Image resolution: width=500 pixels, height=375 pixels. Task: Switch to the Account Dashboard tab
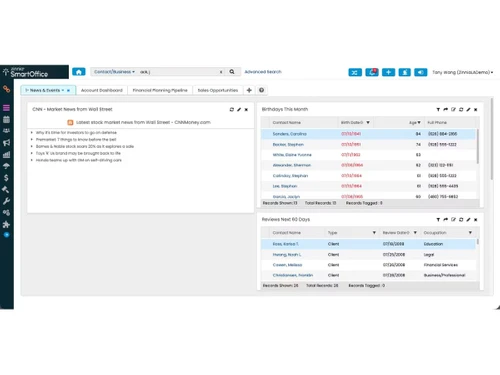(x=102, y=90)
